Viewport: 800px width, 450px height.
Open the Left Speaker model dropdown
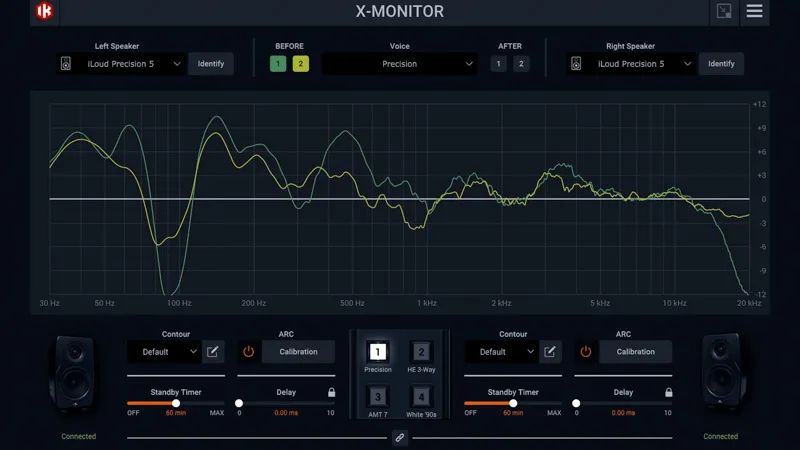[120, 64]
